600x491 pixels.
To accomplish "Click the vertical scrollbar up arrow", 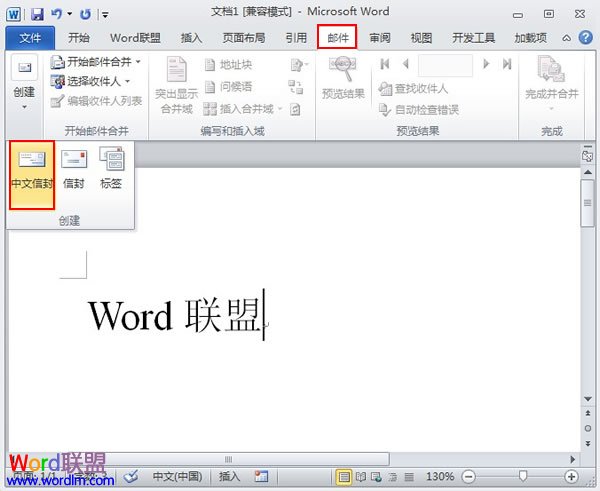I will click(x=588, y=172).
